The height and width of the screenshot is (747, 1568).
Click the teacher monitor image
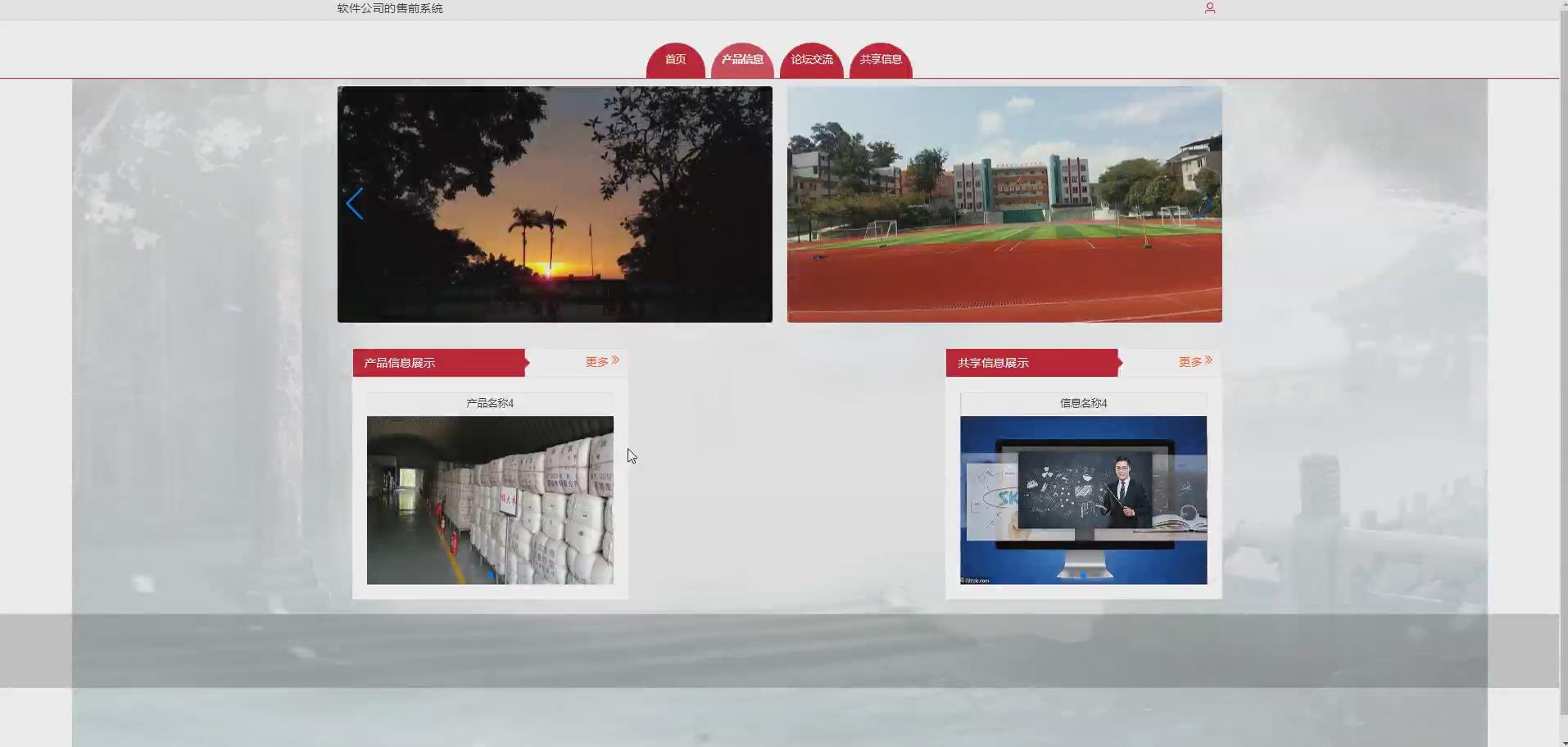[1083, 500]
